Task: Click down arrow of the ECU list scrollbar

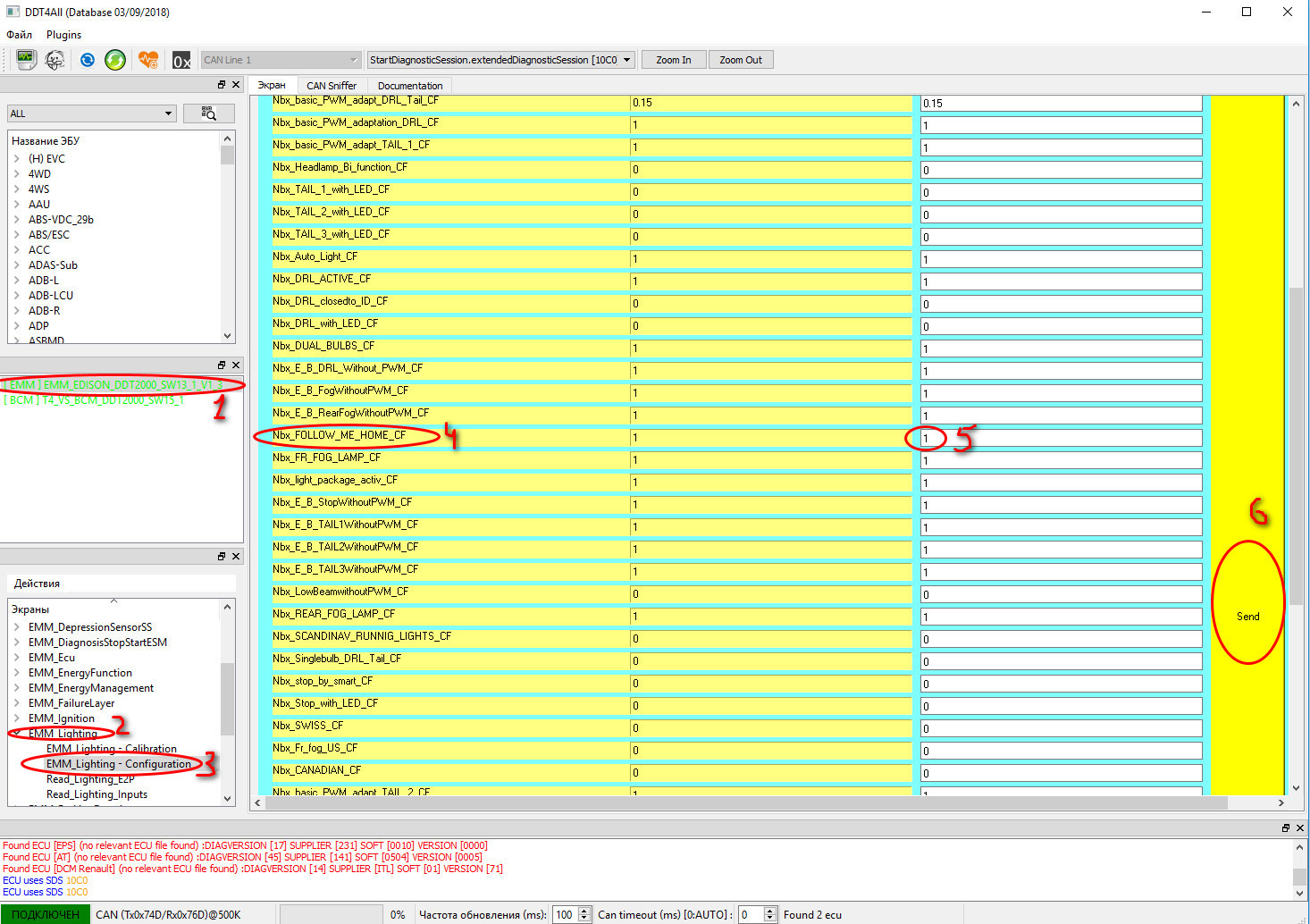Action: click(227, 336)
